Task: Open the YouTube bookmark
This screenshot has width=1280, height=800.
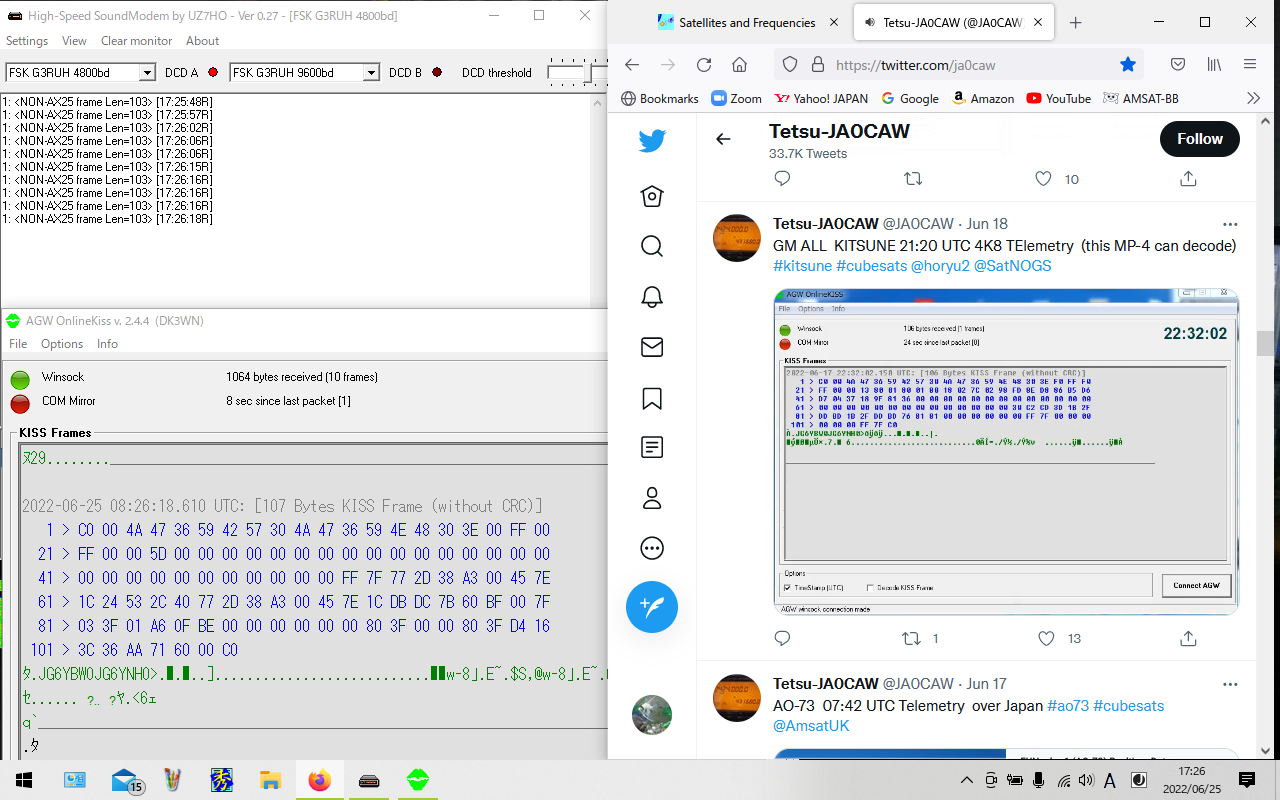Action: tap(1058, 98)
